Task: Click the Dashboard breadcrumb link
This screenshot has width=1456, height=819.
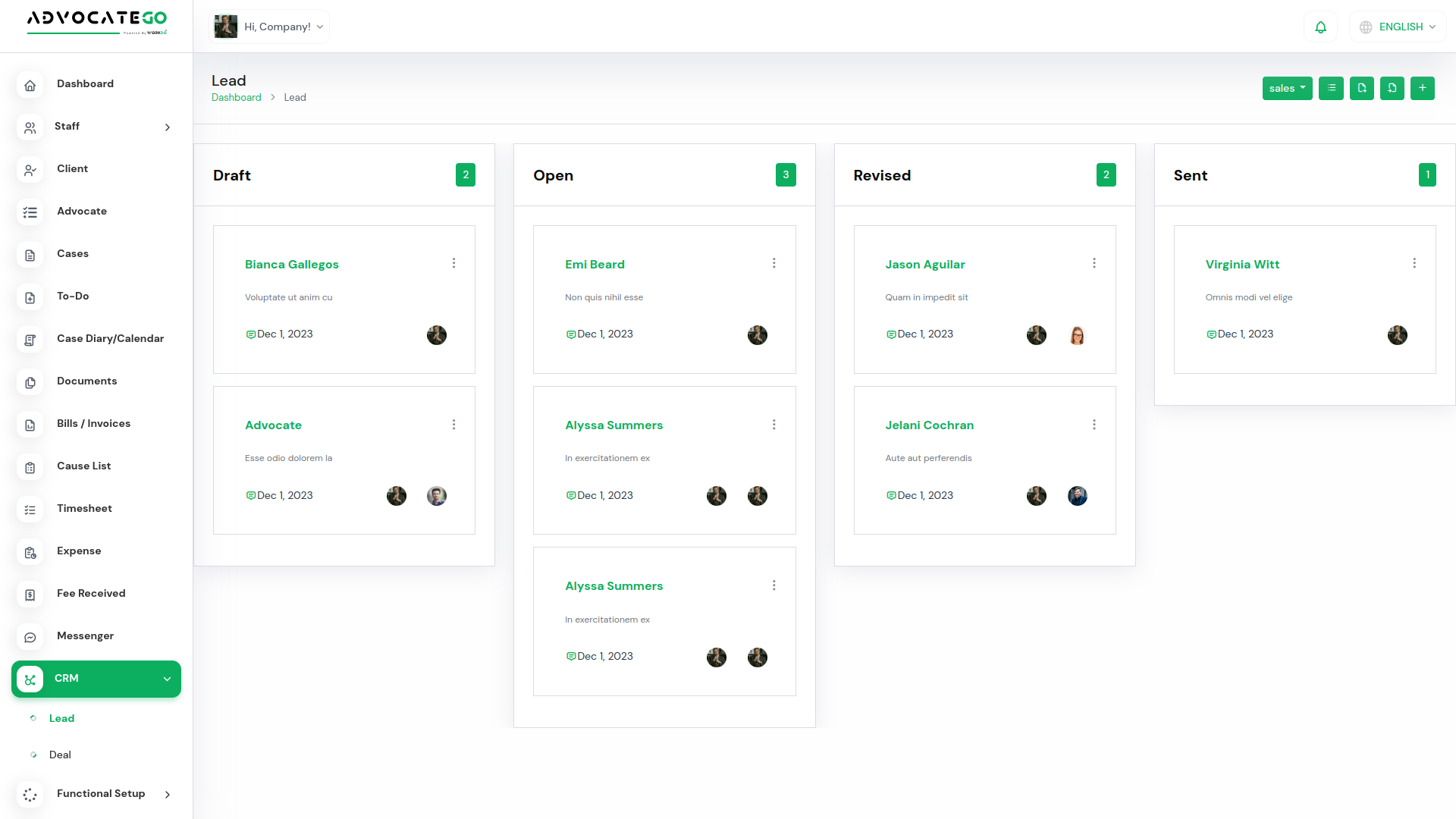Action: pos(236,97)
